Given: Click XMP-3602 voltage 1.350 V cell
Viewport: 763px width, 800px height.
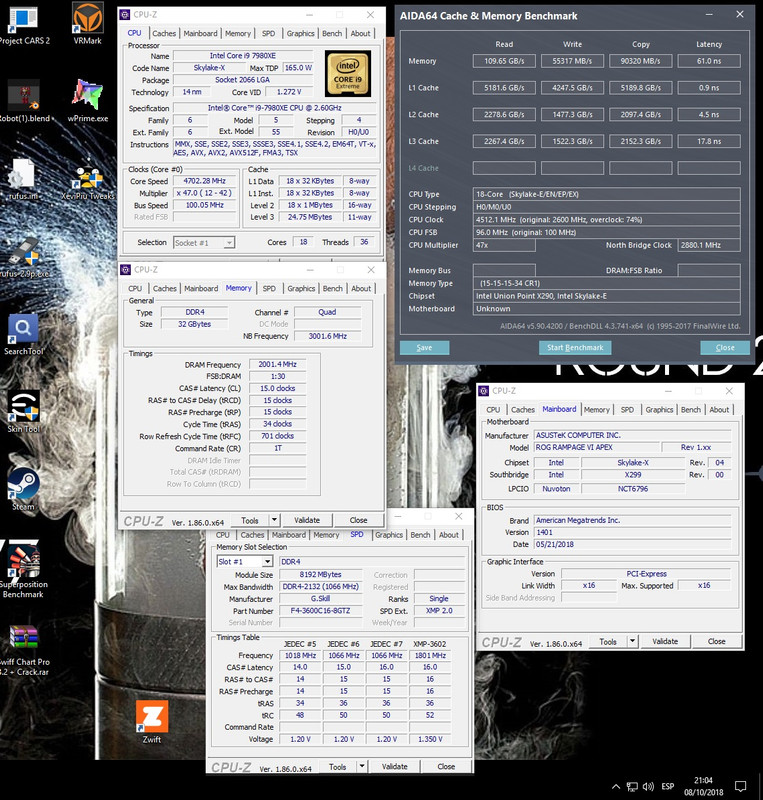Looking at the screenshot, I should (430, 739).
